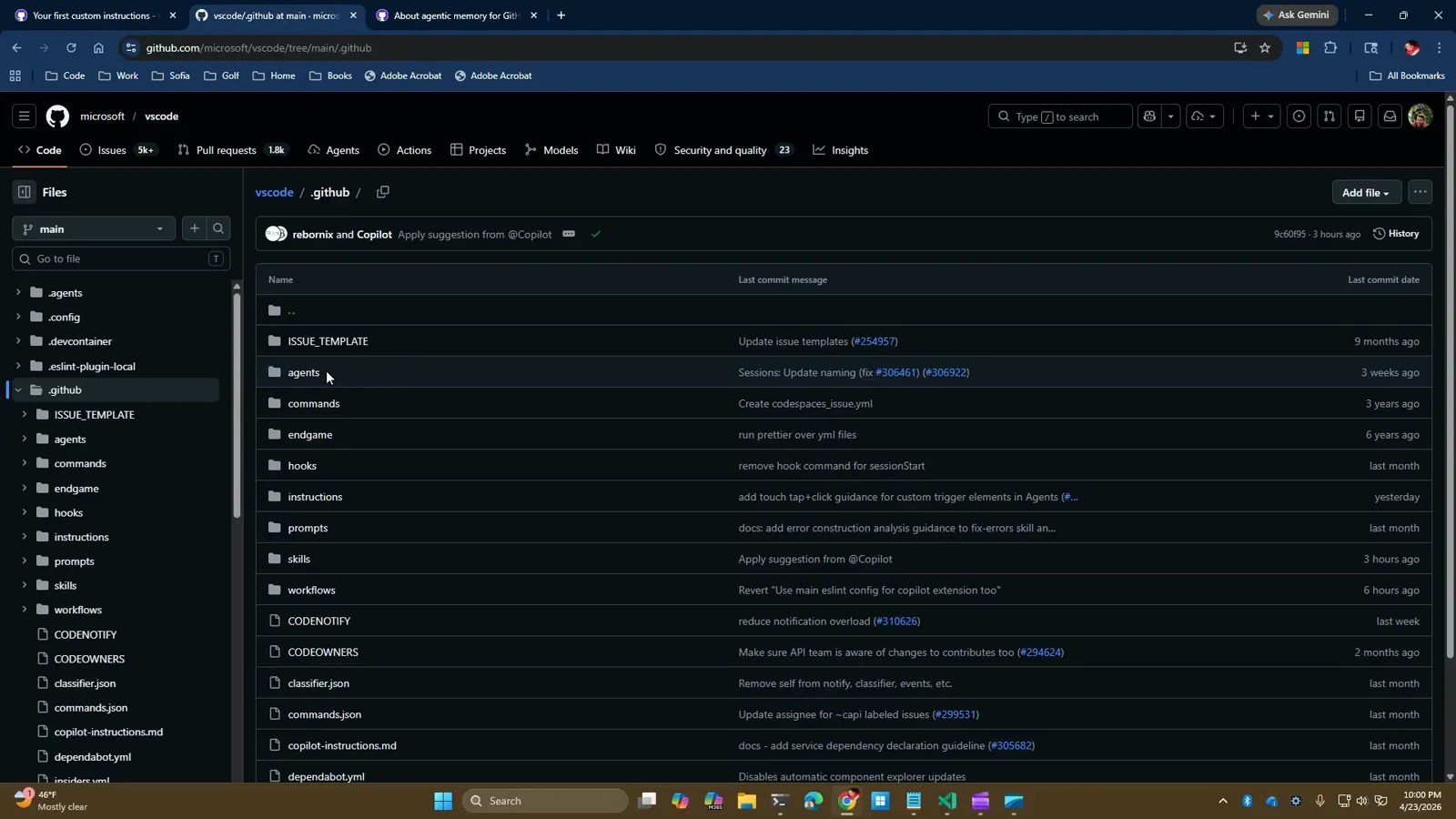Image resolution: width=1456 pixels, height=819 pixels.
Task: Open the more options ellipsis beside Add file
Action: 1420,192
